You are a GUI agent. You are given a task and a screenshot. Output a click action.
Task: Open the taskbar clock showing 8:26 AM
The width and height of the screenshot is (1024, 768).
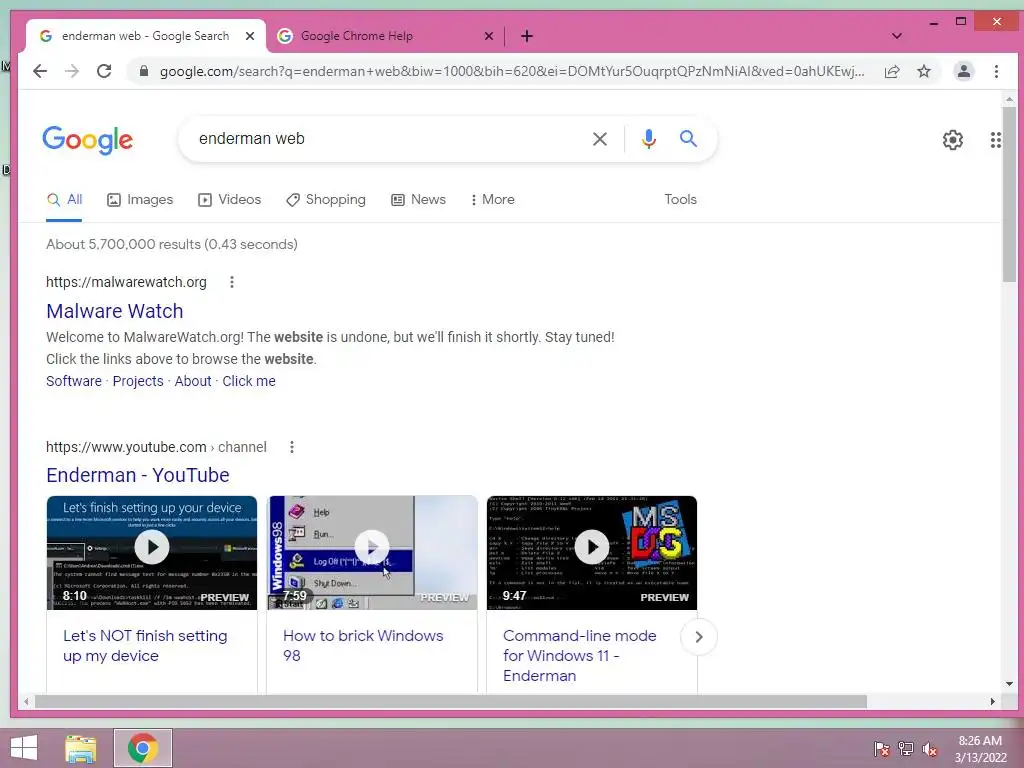pyautogui.click(x=980, y=749)
